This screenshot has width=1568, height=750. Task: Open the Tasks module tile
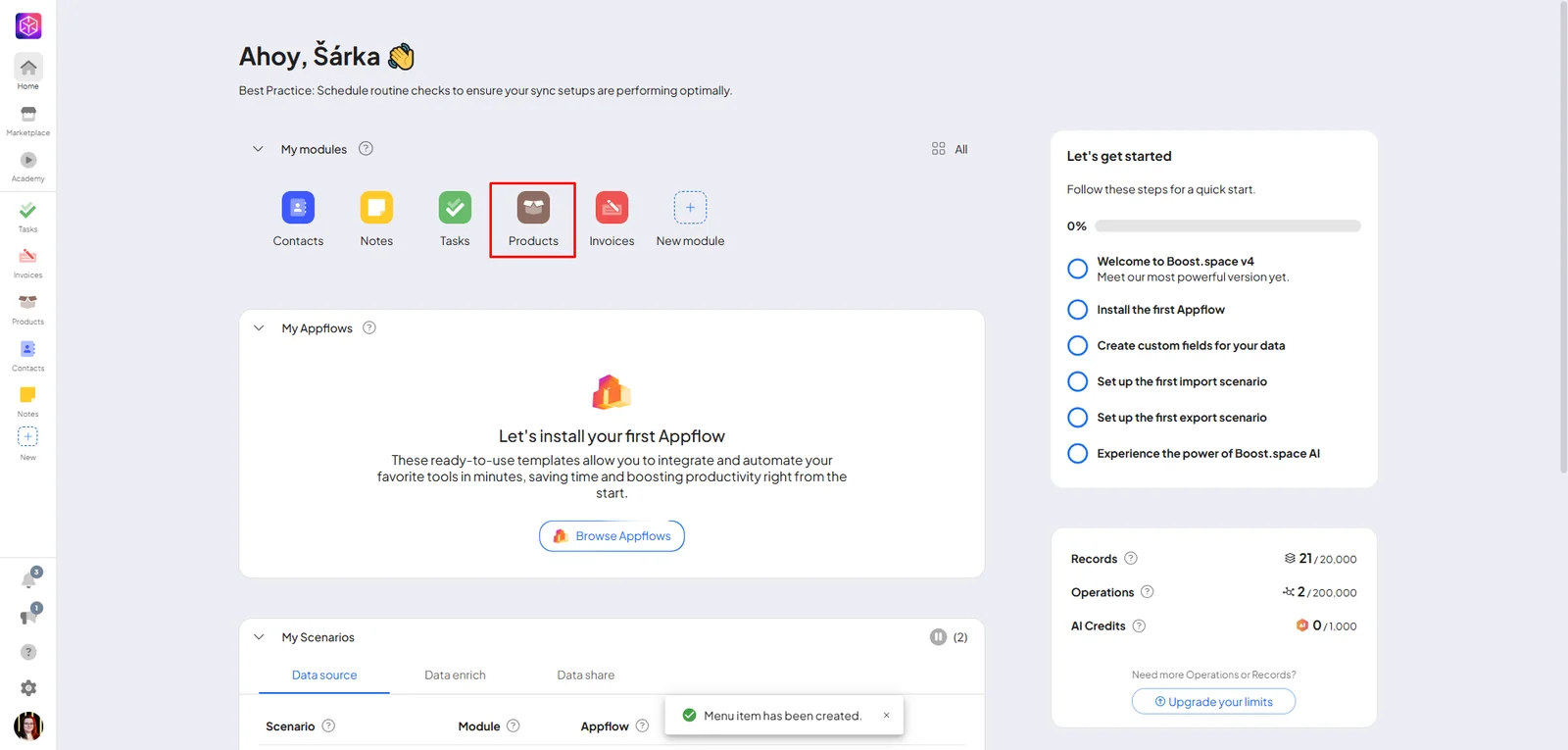[455, 220]
